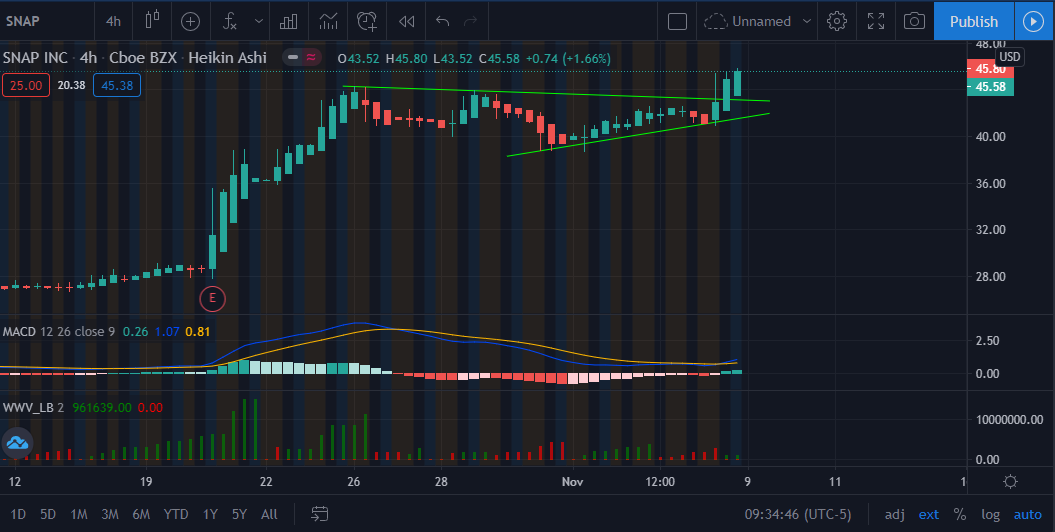Set range to YTD
1055x532 pixels.
[176, 515]
